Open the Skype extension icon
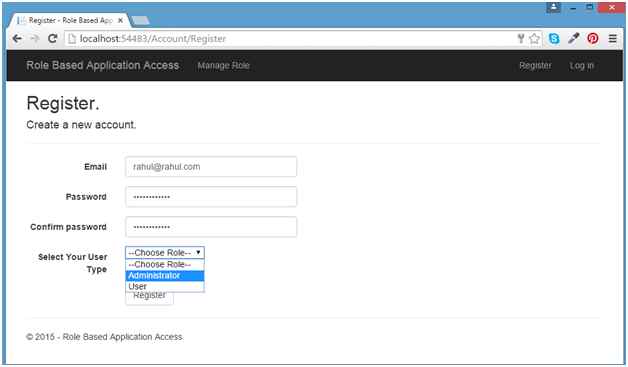 [554, 38]
